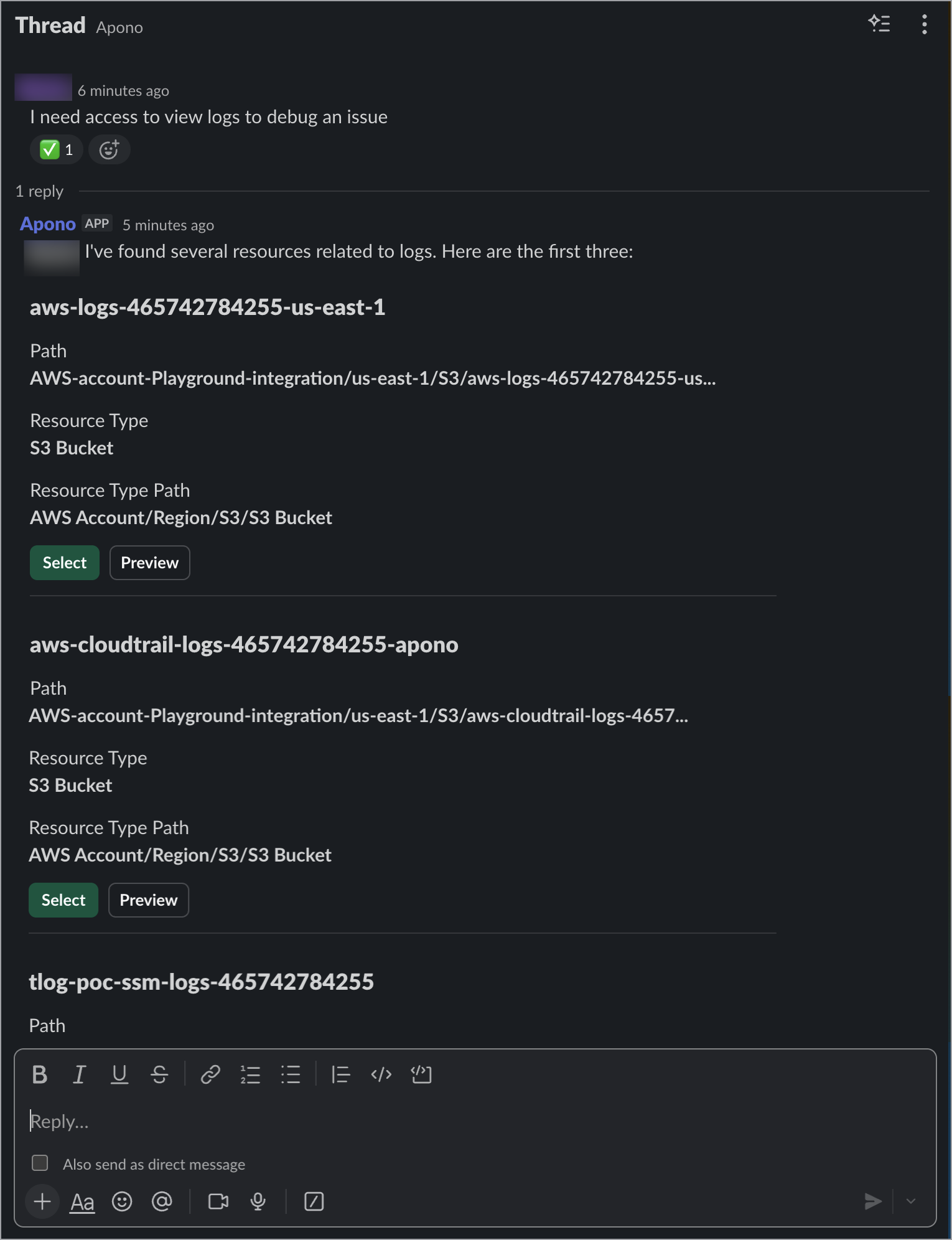The height and width of the screenshot is (1240, 952).
Task: Apply strikethrough formatting
Action: pos(159,1074)
